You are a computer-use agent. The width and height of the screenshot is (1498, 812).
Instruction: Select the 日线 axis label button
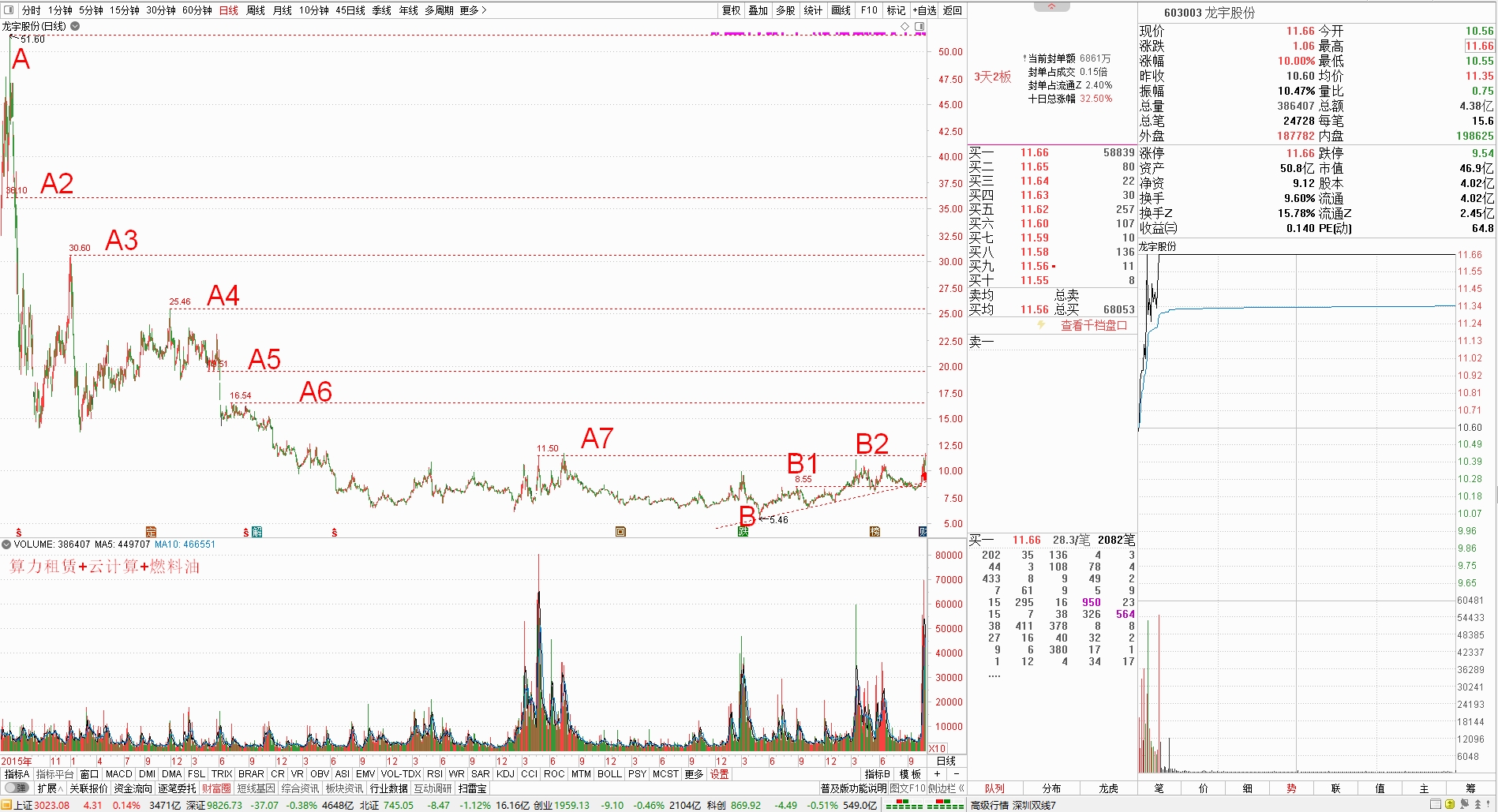(x=946, y=761)
